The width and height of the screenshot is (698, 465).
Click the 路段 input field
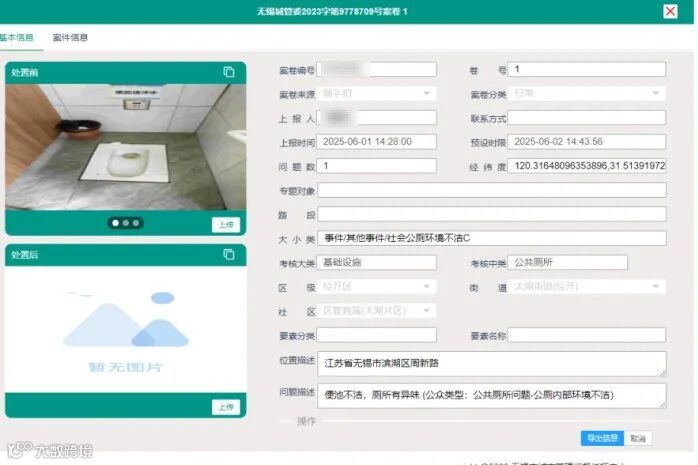(492, 214)
